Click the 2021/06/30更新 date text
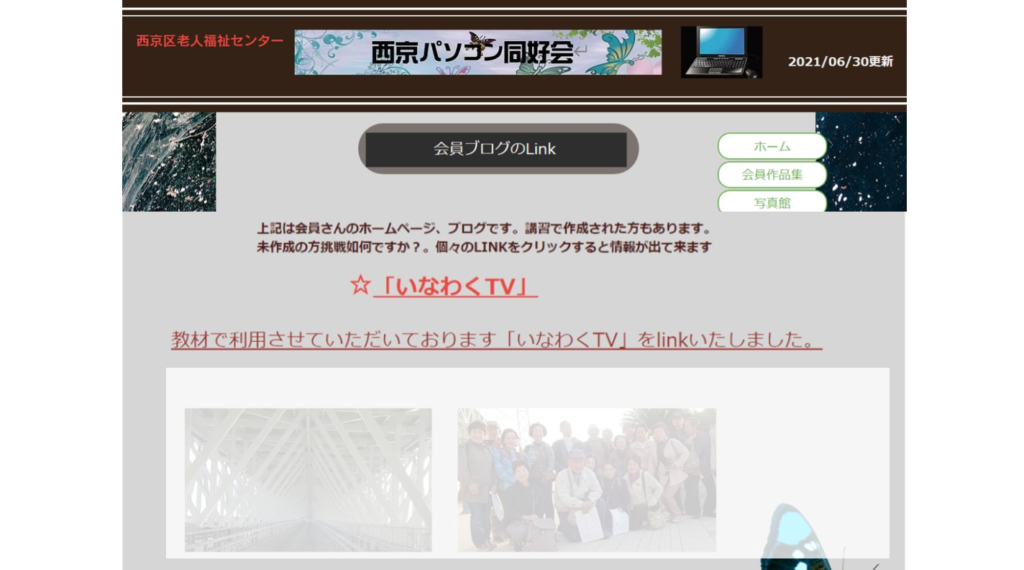The image size is (1024, 570). coord(840,61)
